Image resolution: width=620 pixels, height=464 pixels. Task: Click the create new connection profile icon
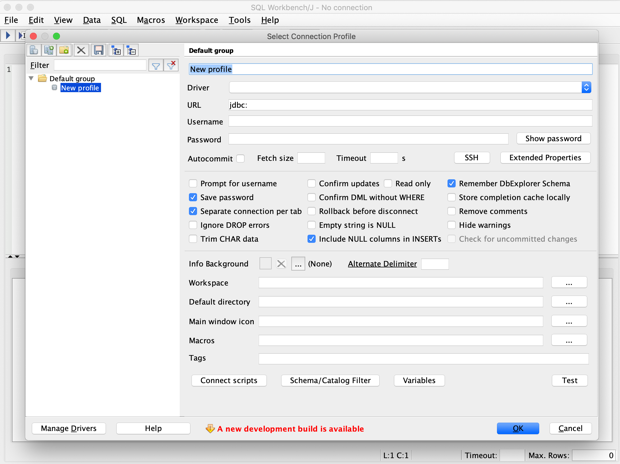click(34, 50)
